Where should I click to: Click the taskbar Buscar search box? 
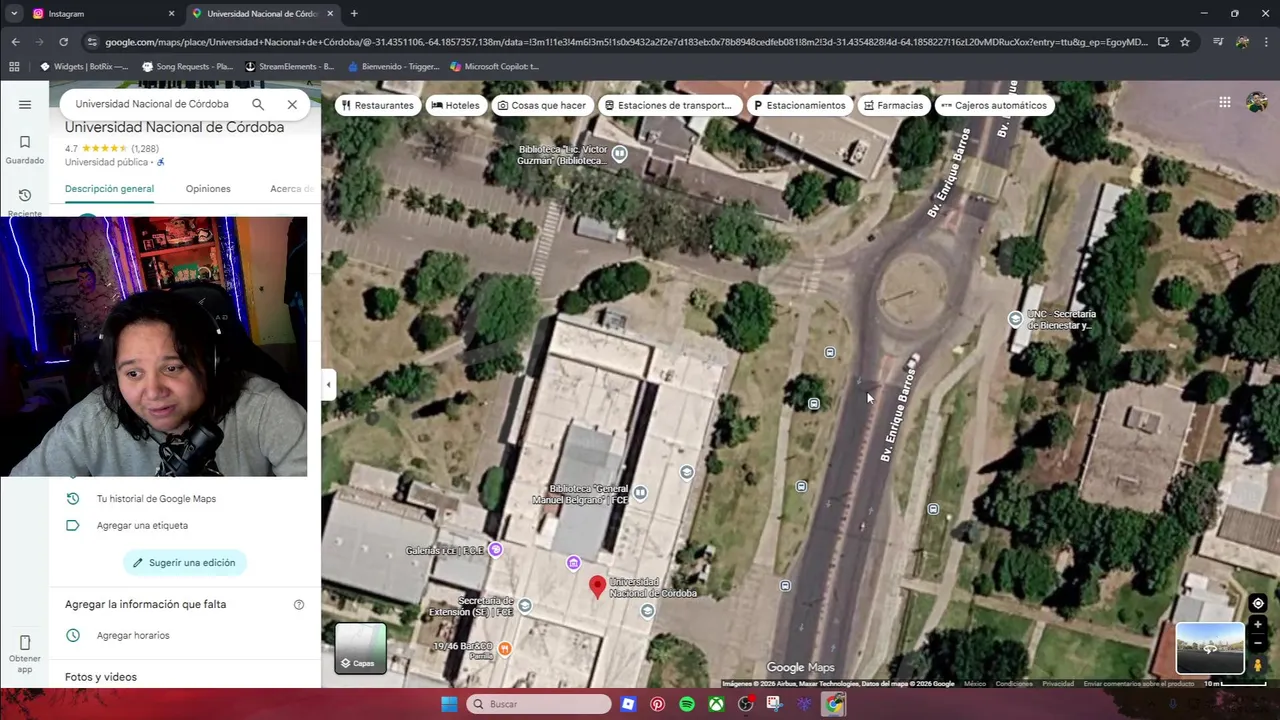[x=539, y=704]
